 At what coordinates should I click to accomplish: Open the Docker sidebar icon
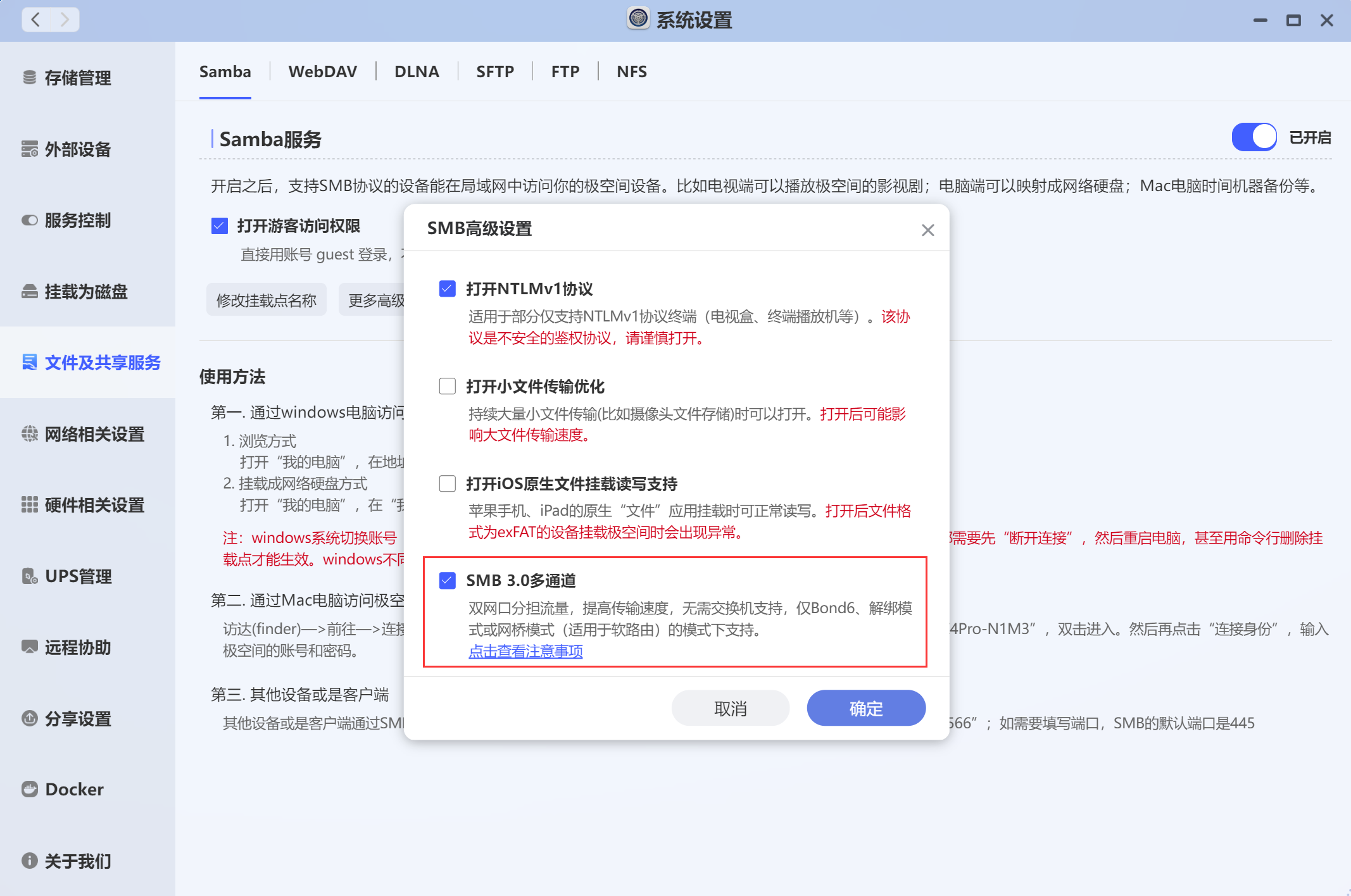click(29, 789)
